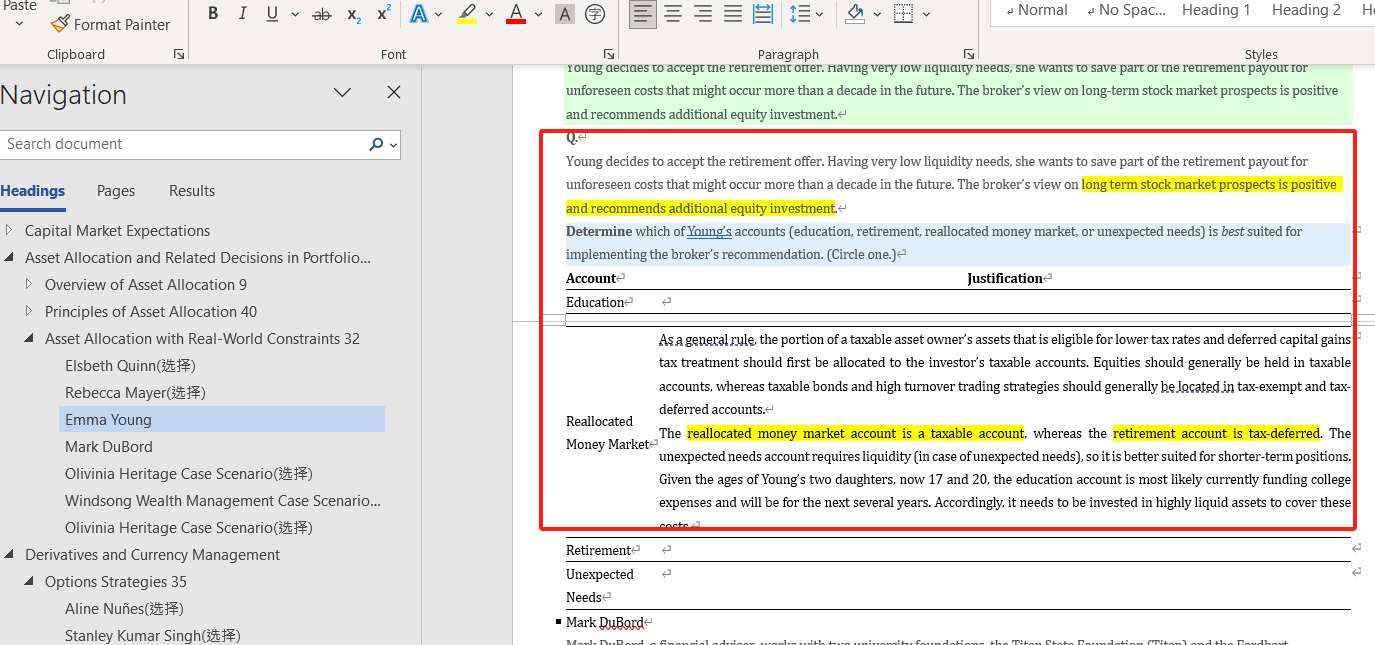The image size is (1375, 645).
Task: Justify the paragraph text
Action: [733, 14]
